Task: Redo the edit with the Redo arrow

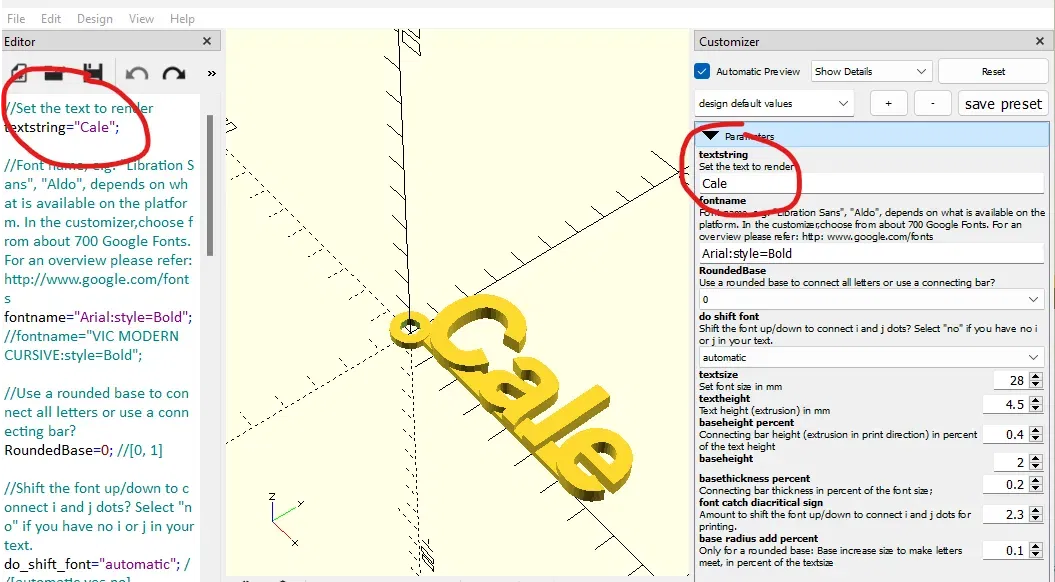Action: pyautogui.click(x=174, y=73)
